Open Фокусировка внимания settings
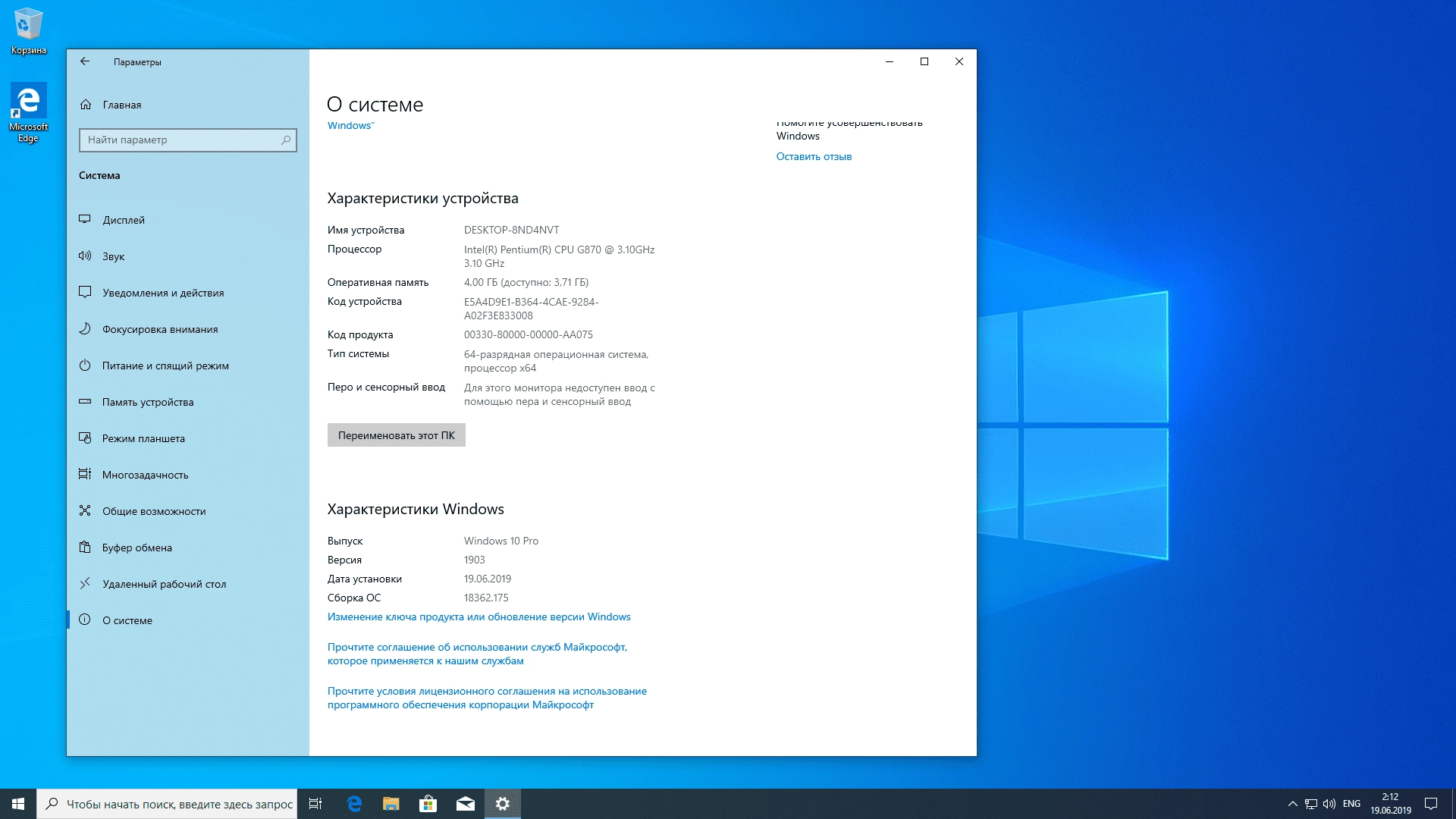The width and height of the screenshot is (1456, 819). click(x=187, y=329)
